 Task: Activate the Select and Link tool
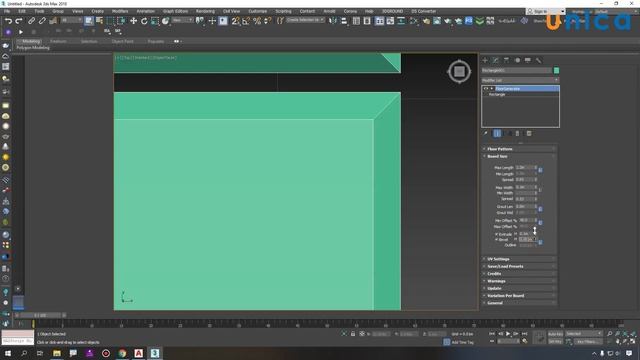tap(31, 21)
